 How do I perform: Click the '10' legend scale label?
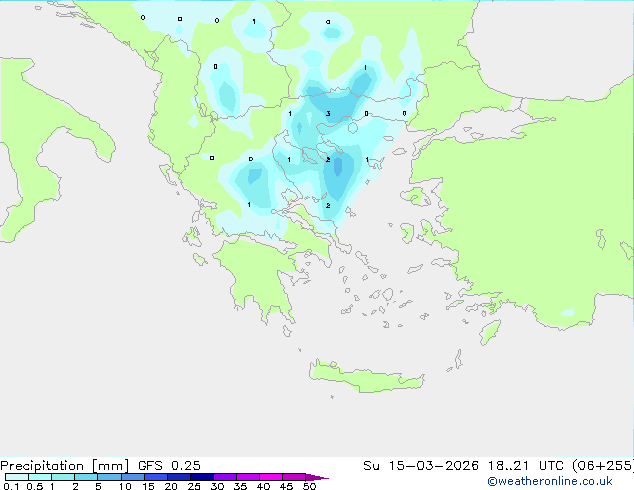(125, 486)
